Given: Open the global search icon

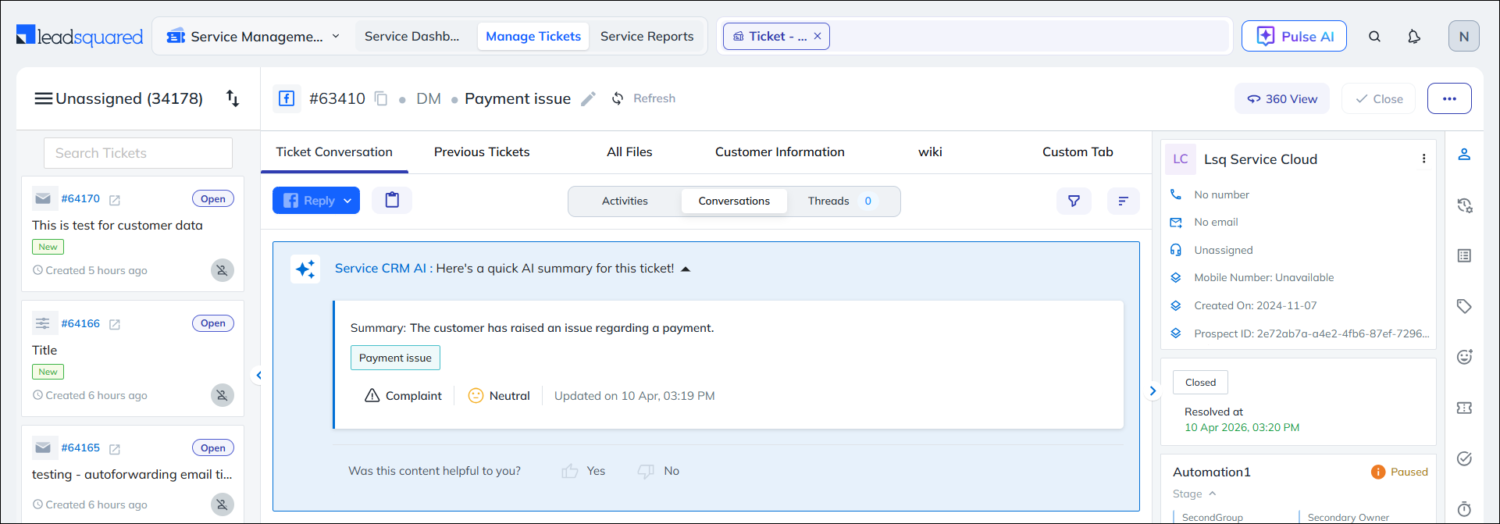Looking at the screenshot, I should tap(1375, 36).
